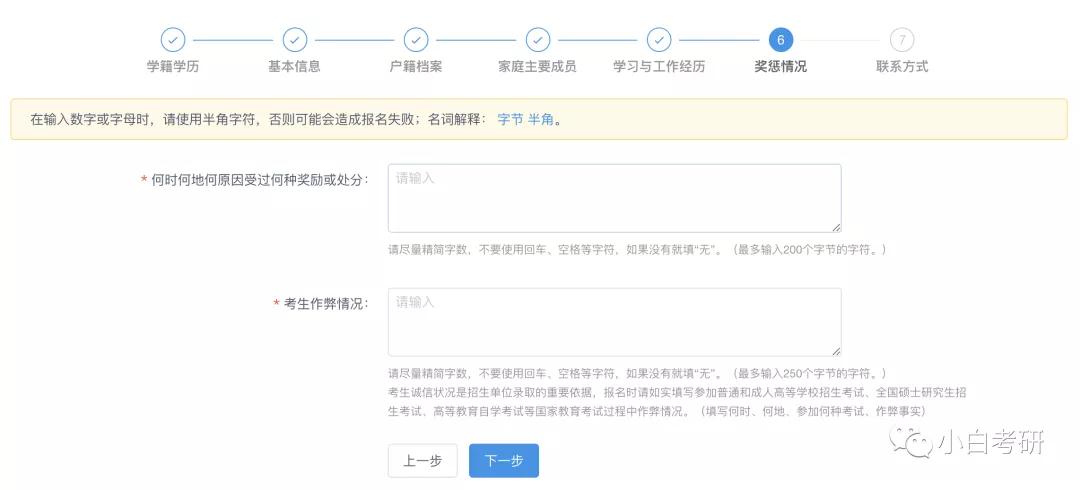
Task: Focus the 考生作弊情况 text area
Action: click(614, 322)
